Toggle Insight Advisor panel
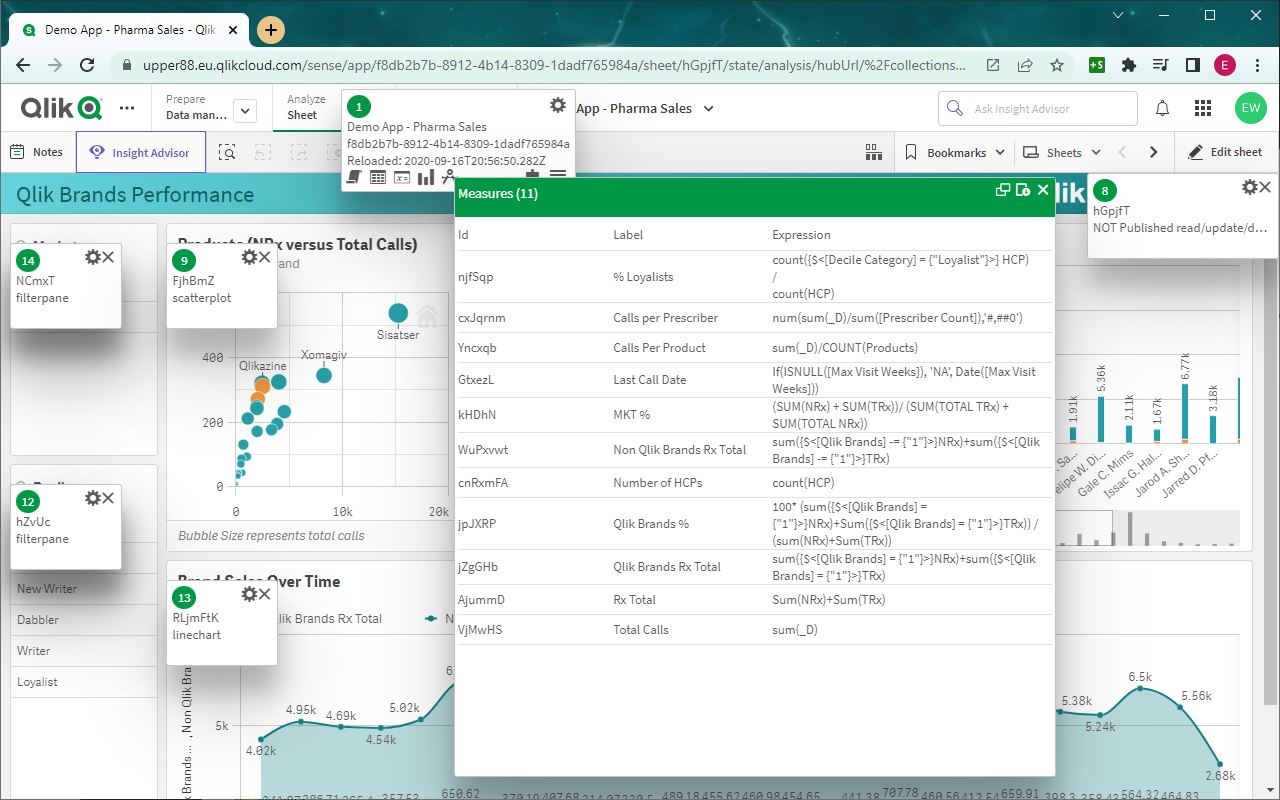1280x800 pixels. [140, 153]
